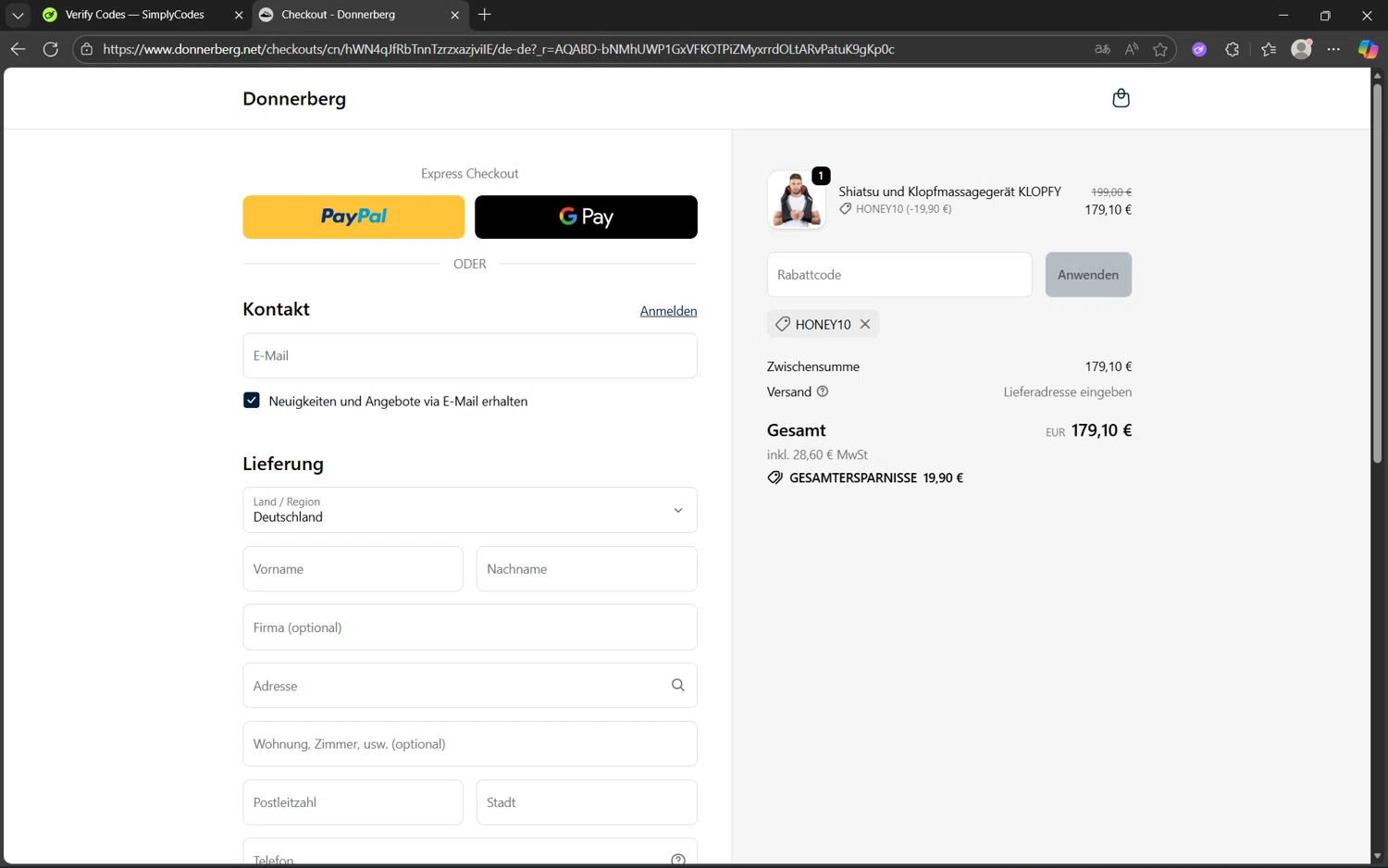This screenshot has height=868, width=1388.
Task: Expand the Land / Region dropdown
Action: [x=470, y=510]
